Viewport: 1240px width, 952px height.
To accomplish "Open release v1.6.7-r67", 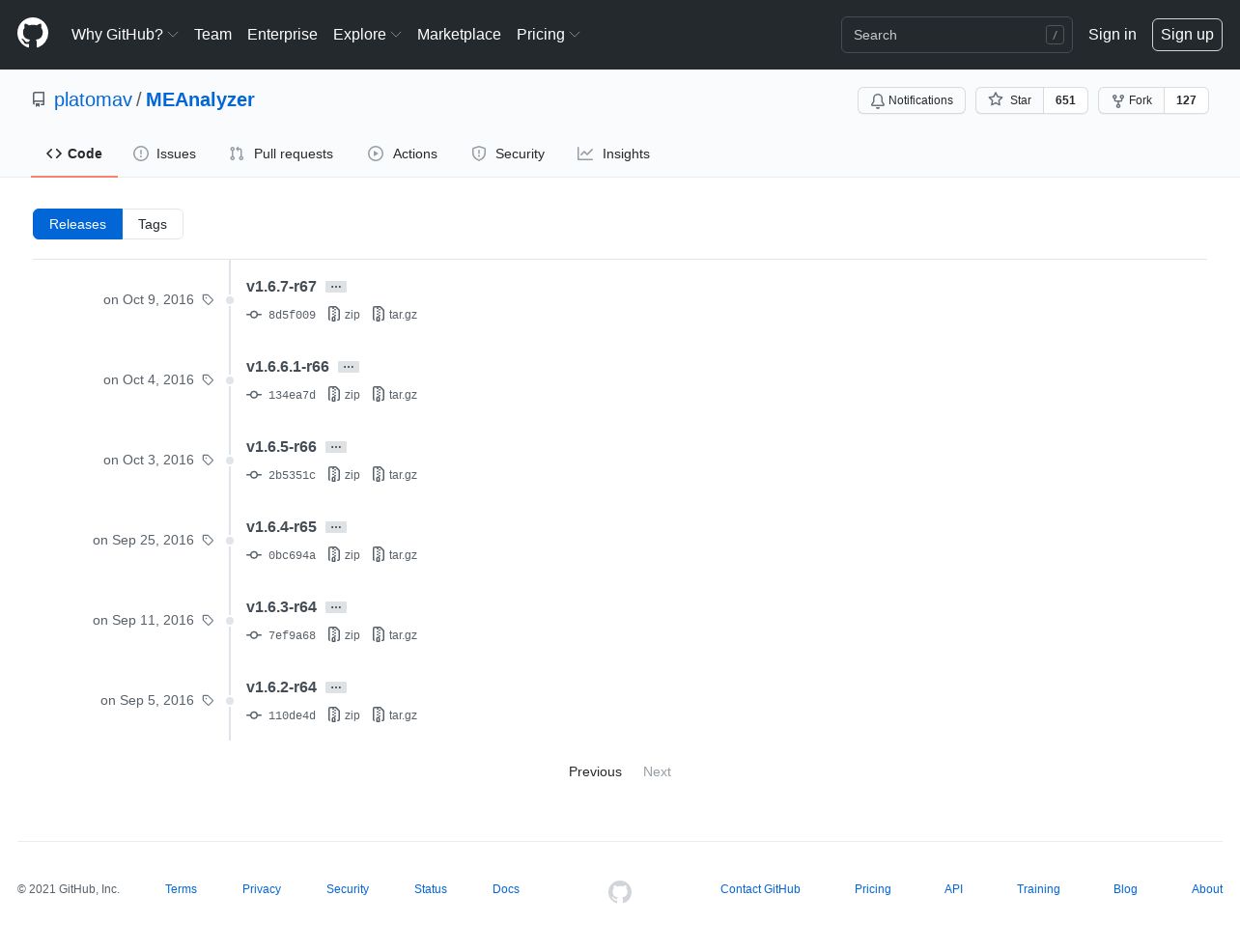I will [x=281, y=287].
